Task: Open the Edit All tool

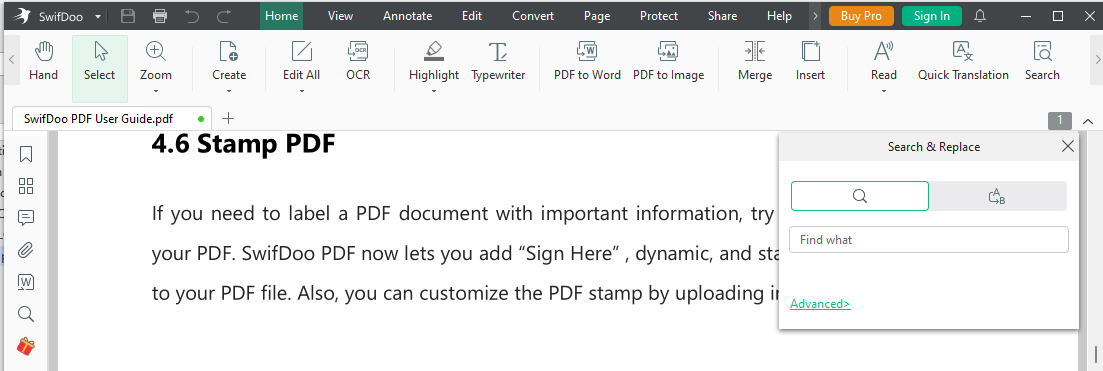Action: (301, 61)
